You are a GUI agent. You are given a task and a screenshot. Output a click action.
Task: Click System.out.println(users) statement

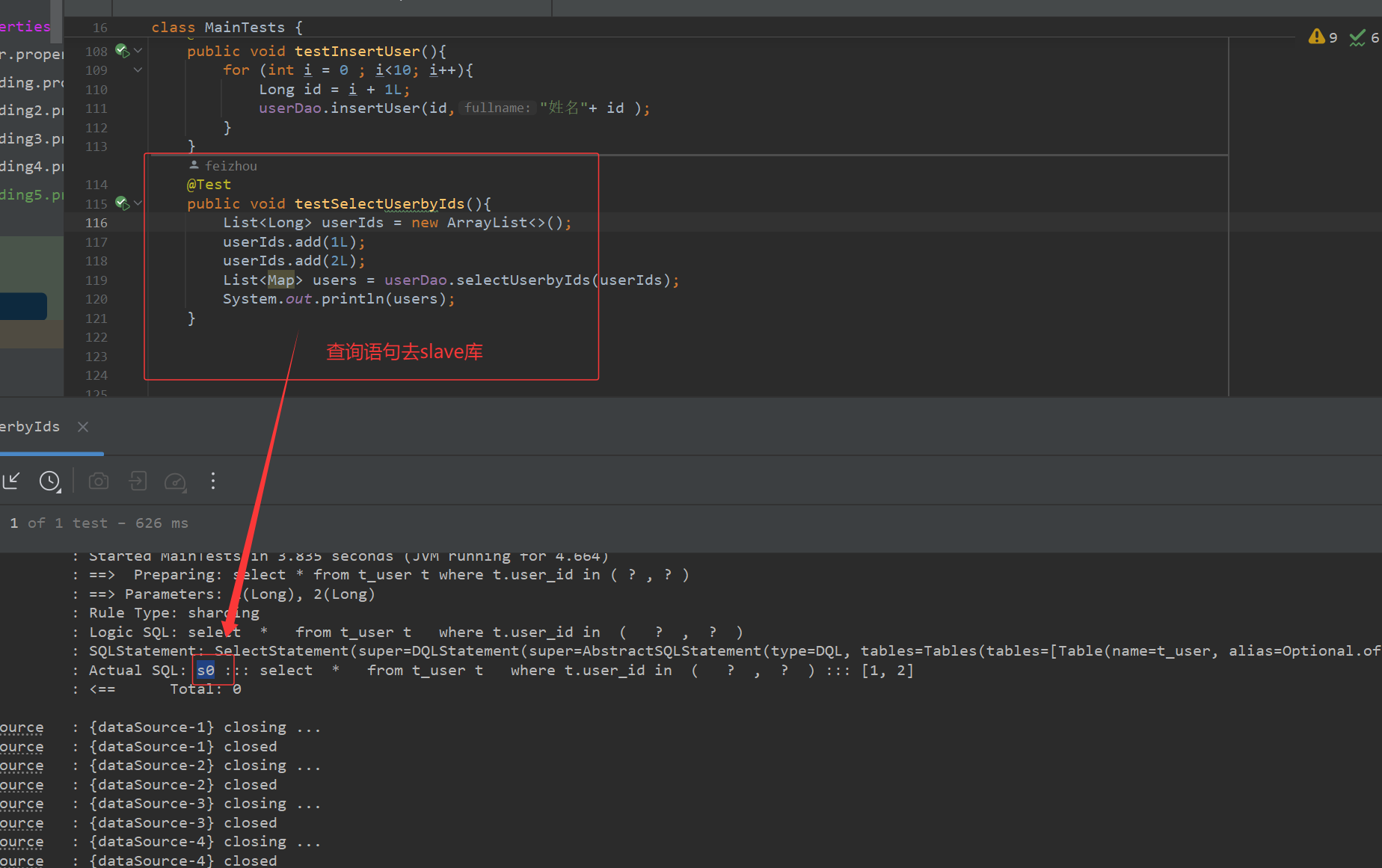339,299
